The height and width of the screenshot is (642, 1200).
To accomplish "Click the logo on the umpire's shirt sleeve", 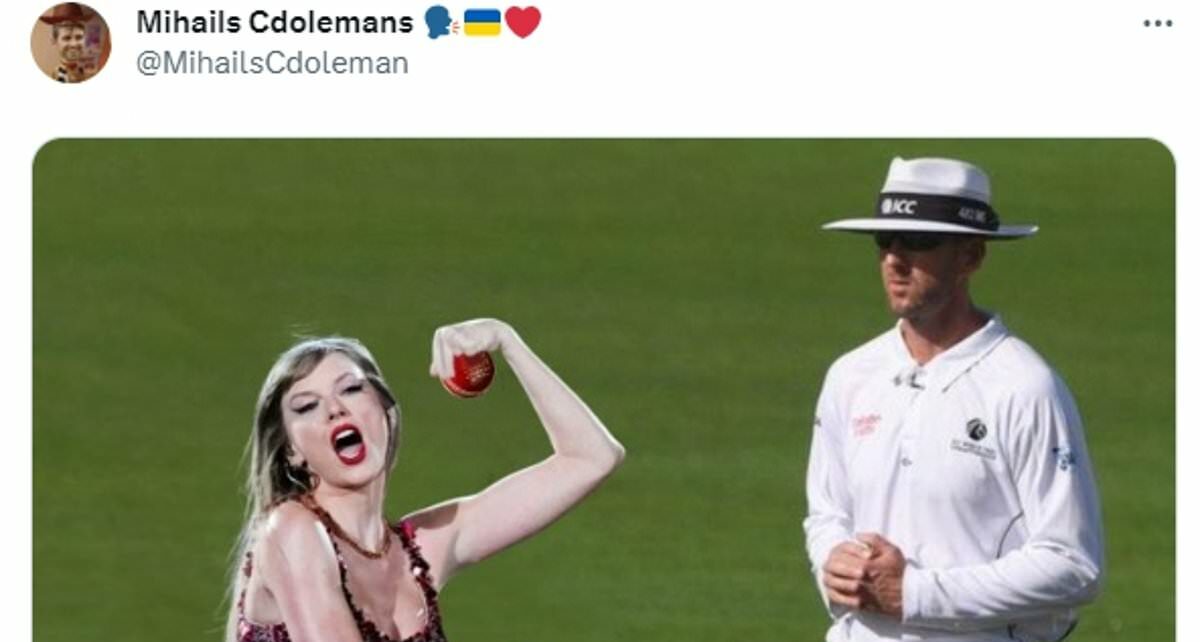I will (1063, 458).
